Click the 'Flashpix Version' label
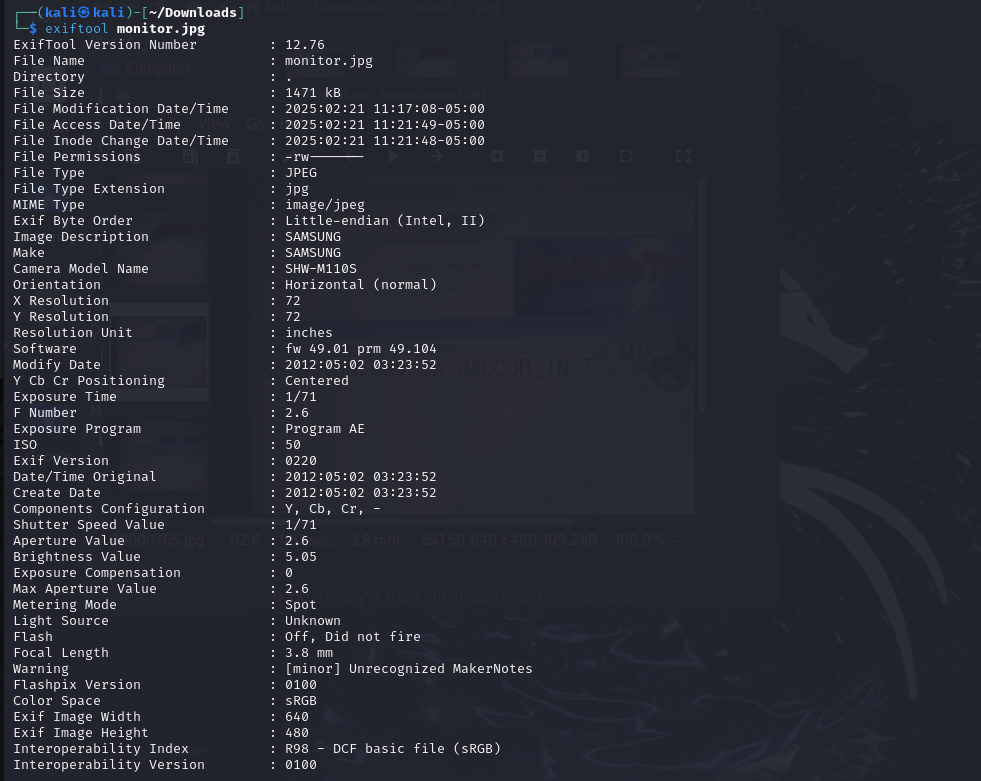The height and width of the screenshot is (781, 981). pos(77,685)
